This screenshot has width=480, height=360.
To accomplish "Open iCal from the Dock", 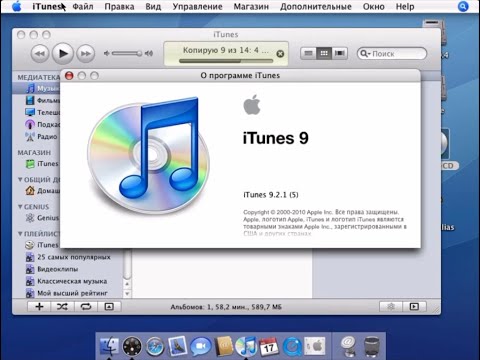I will pyautogui.click(x=269, y=347).
